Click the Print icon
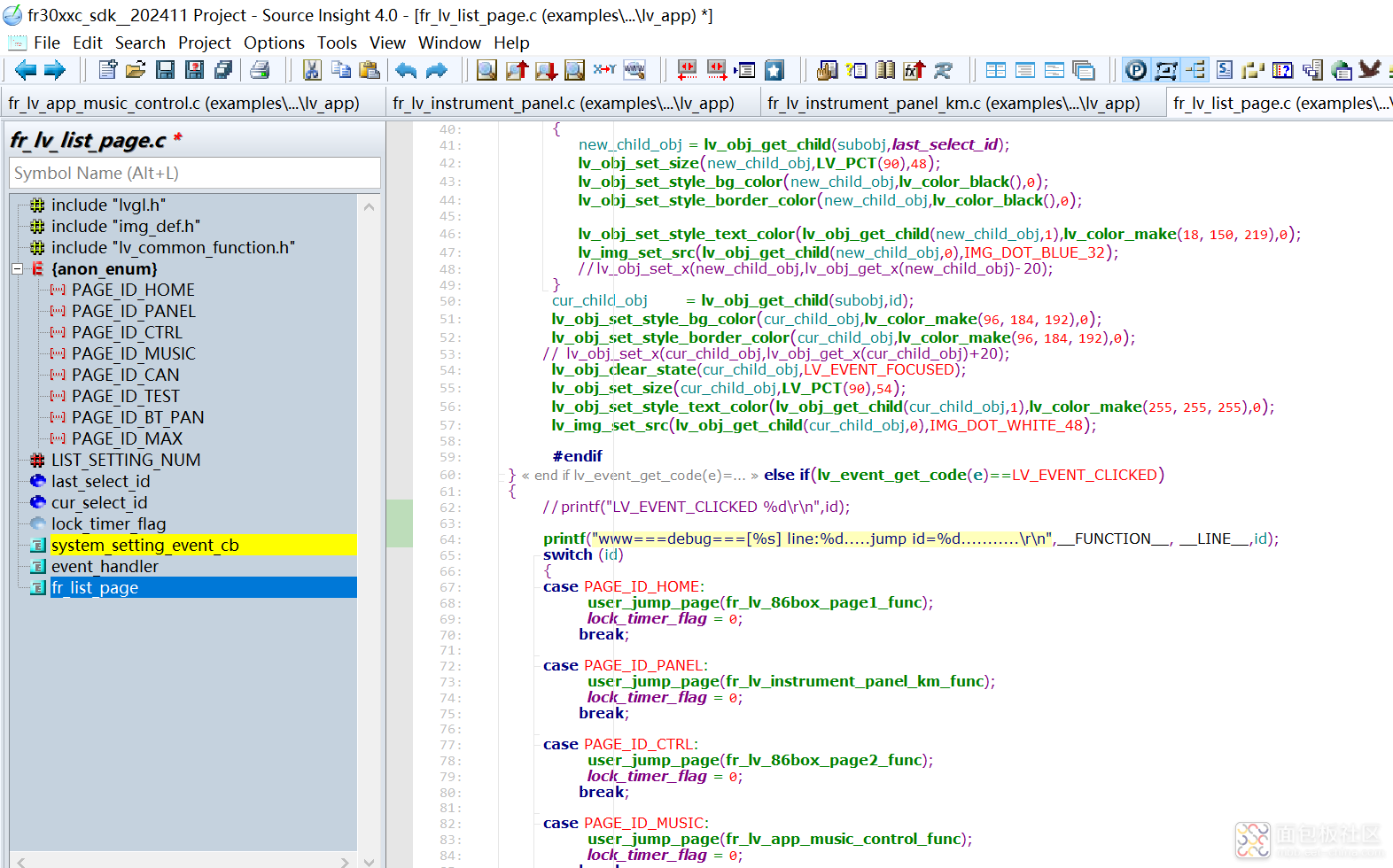Viewport: 1393px width, 868px height. (260, 70)
